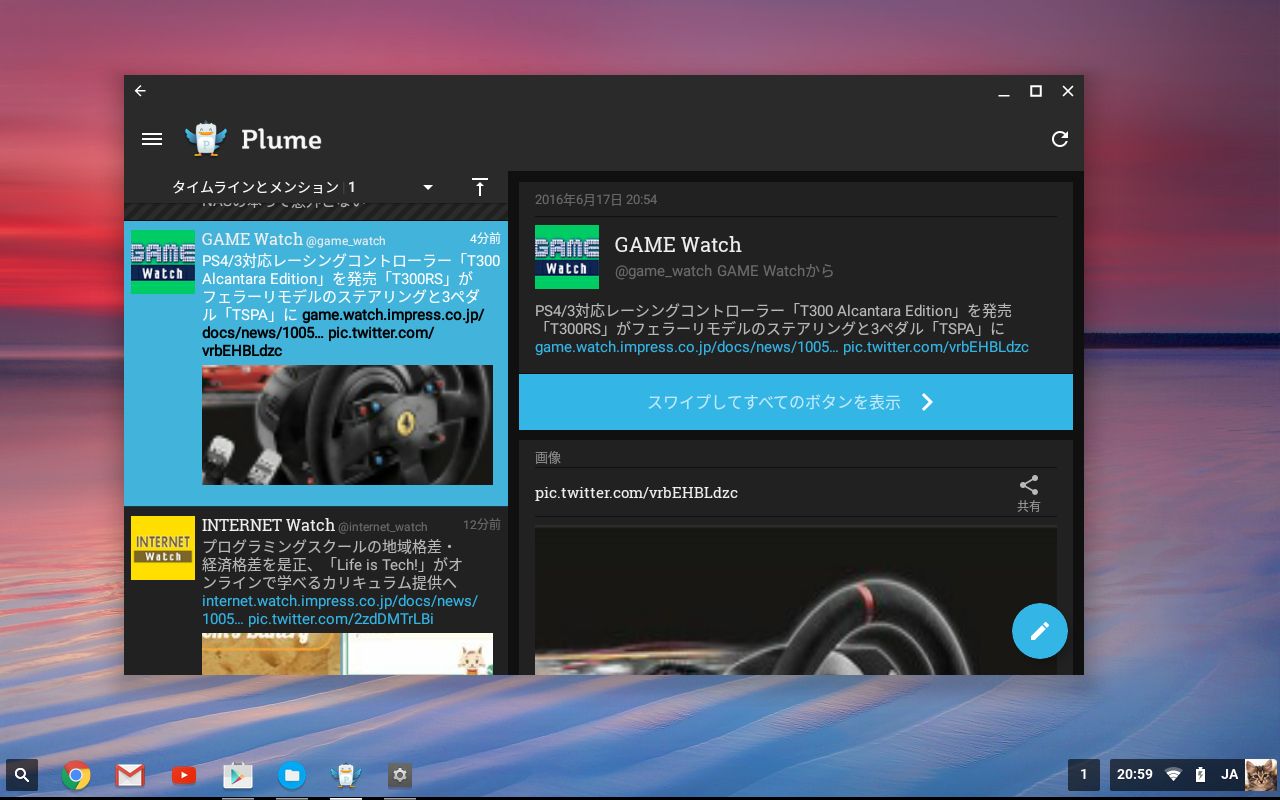
Task: Open internet.watch.impress.co.jp link in timeline
Action: 339,610
